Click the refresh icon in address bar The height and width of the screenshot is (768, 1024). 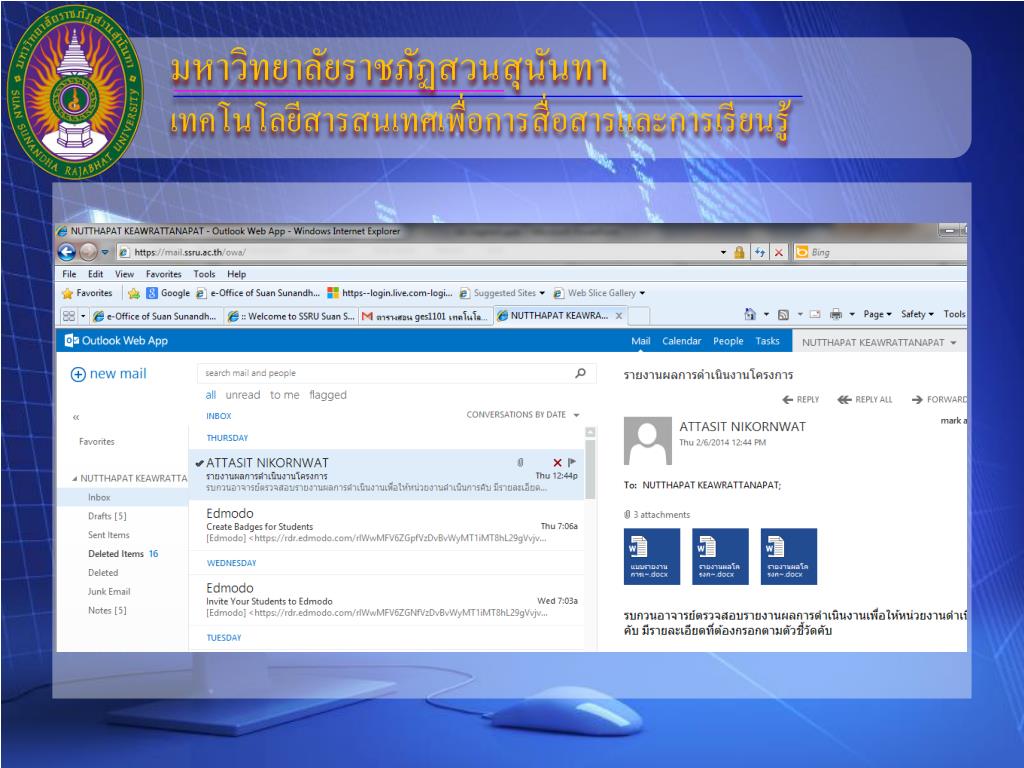(760, 252)
